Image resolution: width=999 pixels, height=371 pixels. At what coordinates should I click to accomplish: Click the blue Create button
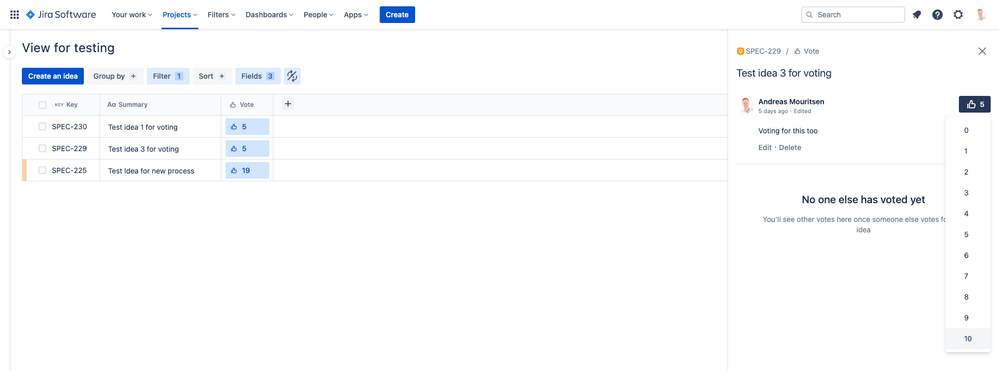pos(397,15)
